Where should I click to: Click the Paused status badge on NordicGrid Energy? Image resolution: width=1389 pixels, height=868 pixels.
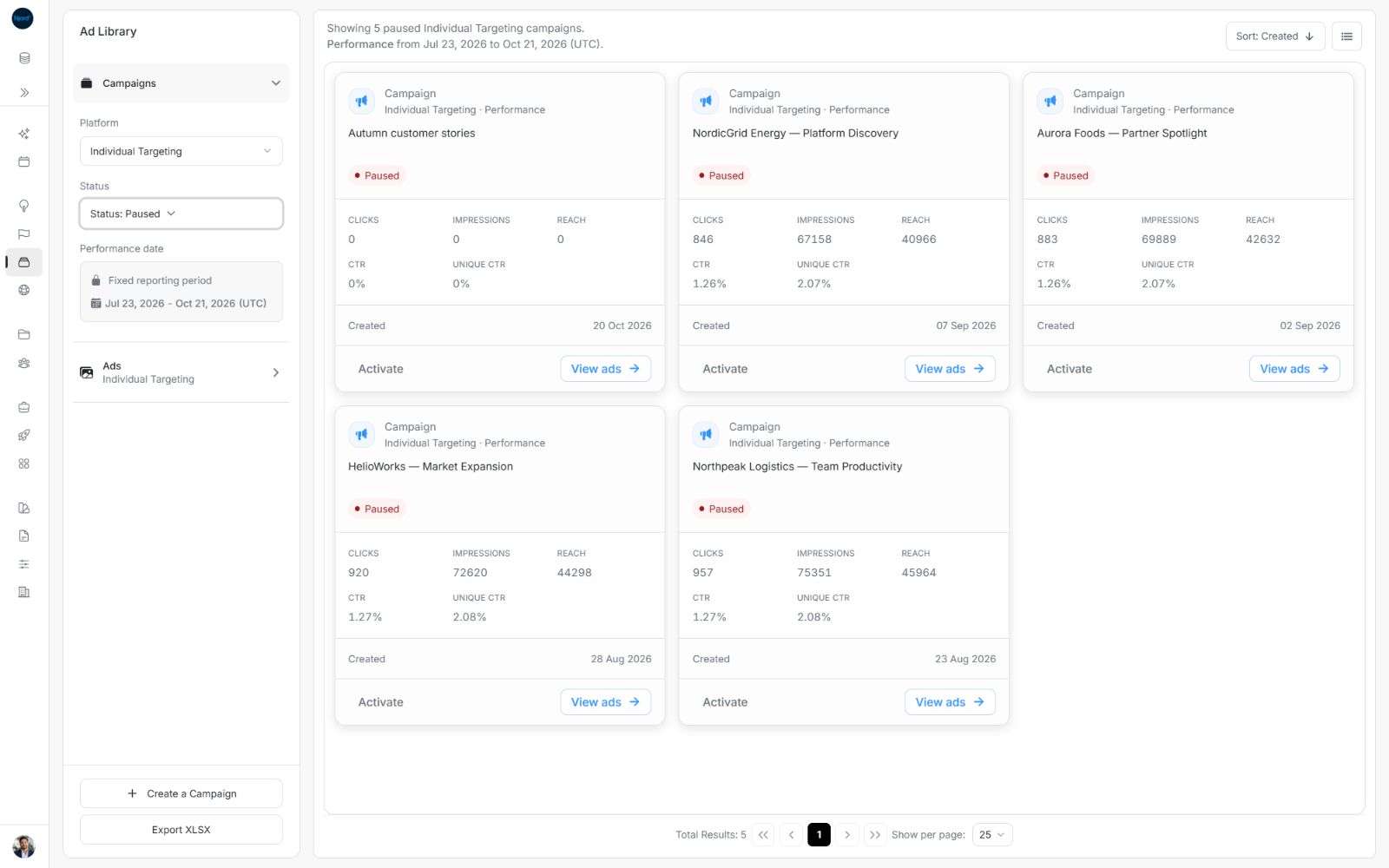pyautogui.click(x=721, y=175)
